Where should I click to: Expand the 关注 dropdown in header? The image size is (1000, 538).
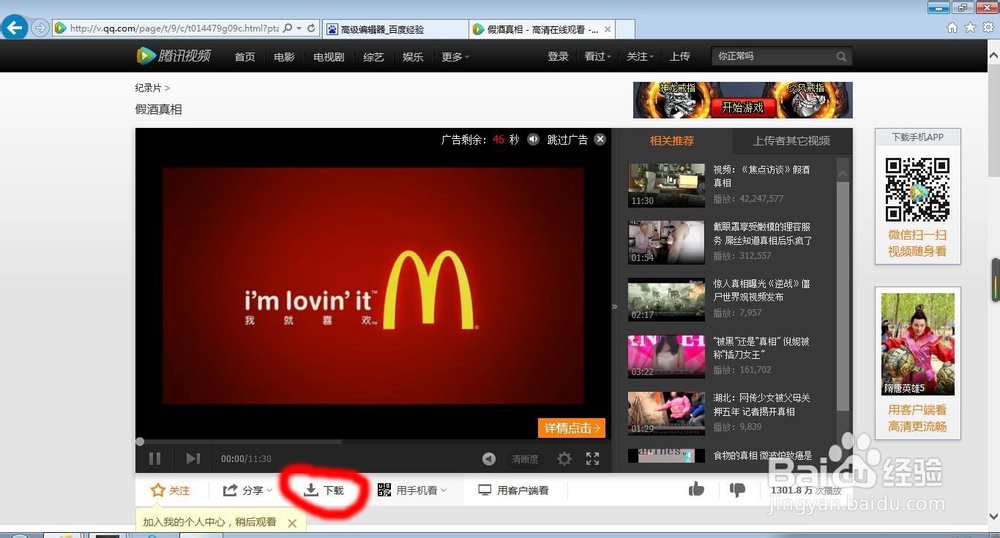(x=640, y=56)
